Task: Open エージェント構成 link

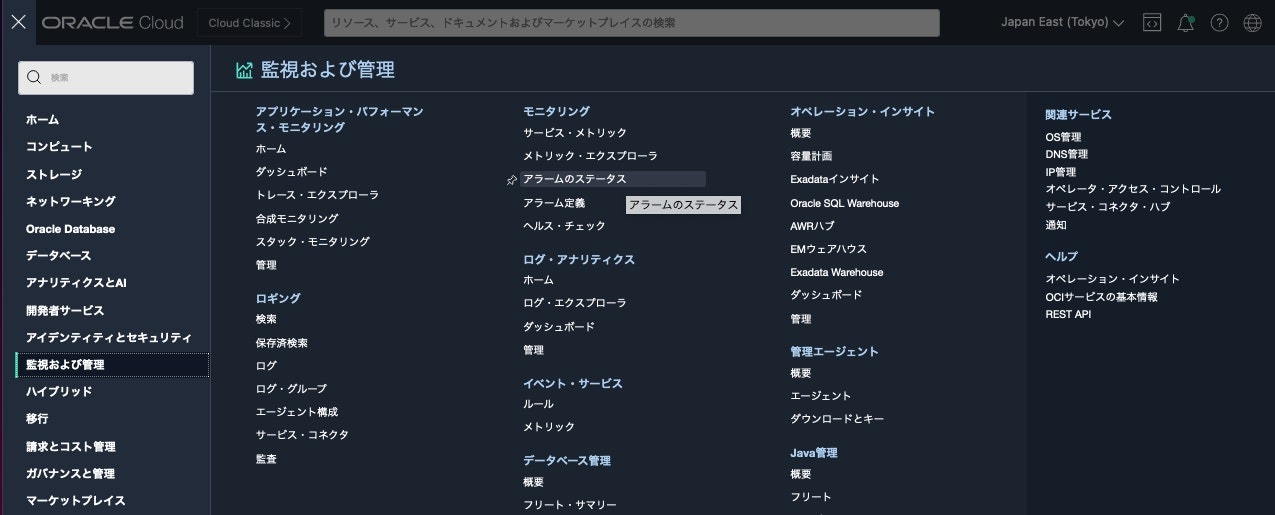Action: click(297, 412)
